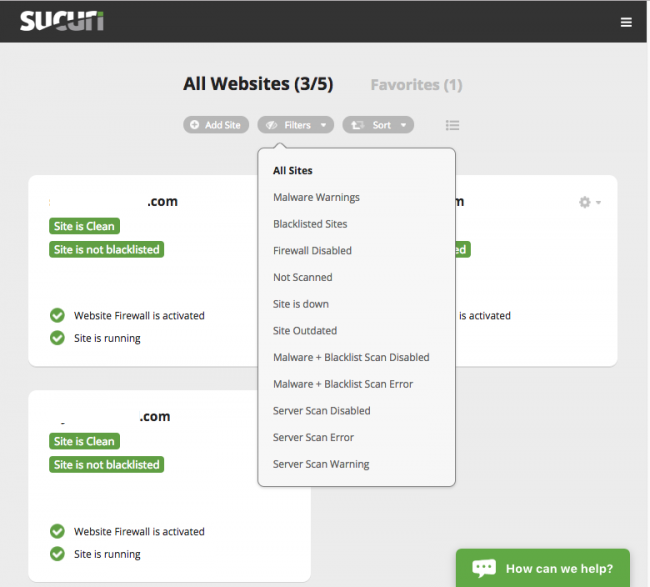This screenshot has height=587, width=650.
Task: Click lower card Site is not blacklisted badge
Action: (x=107, y=464)
